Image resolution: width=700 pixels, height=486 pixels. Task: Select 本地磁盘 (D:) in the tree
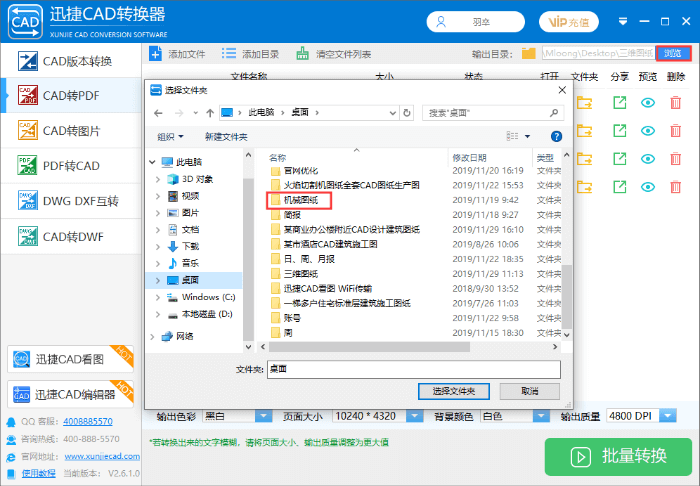(200, 314)
